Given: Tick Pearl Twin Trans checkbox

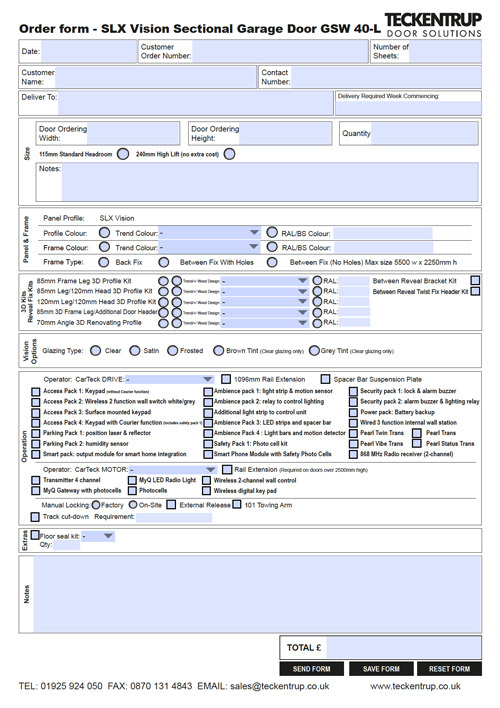Looking at the screenshot, I should [353, 433].
